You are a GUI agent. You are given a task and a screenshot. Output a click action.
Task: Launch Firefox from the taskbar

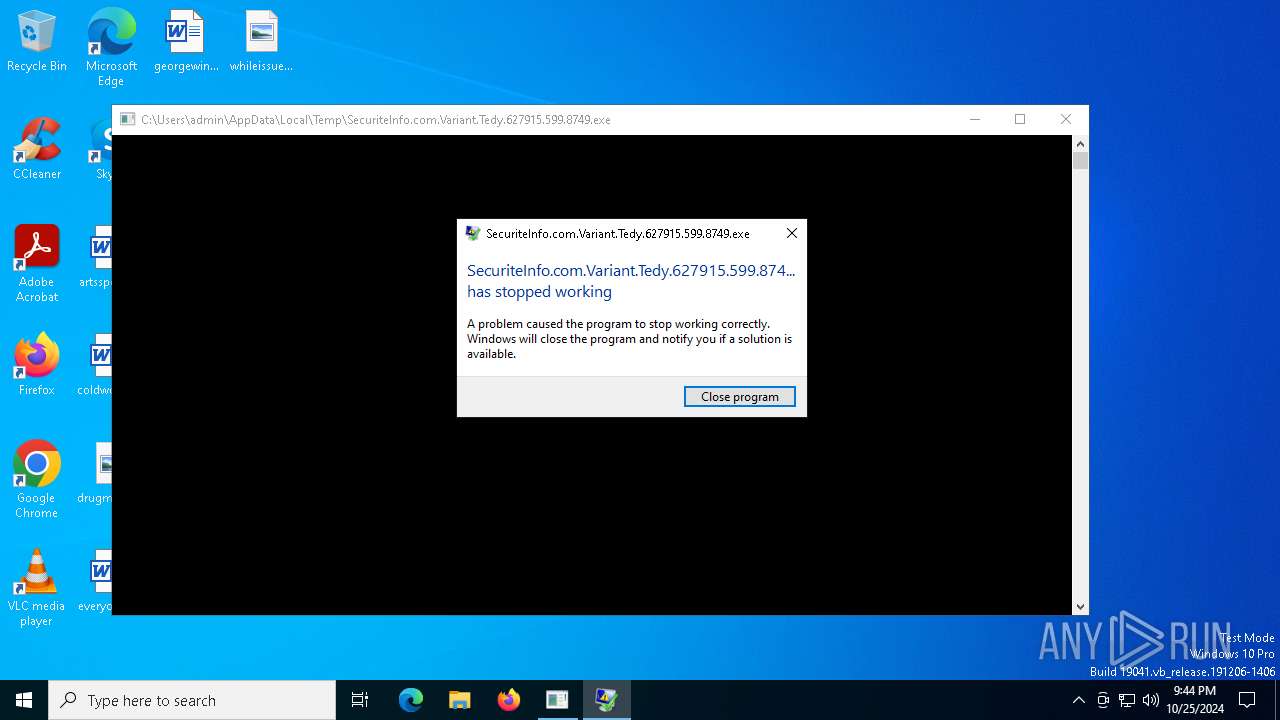(x=508, y=700)
